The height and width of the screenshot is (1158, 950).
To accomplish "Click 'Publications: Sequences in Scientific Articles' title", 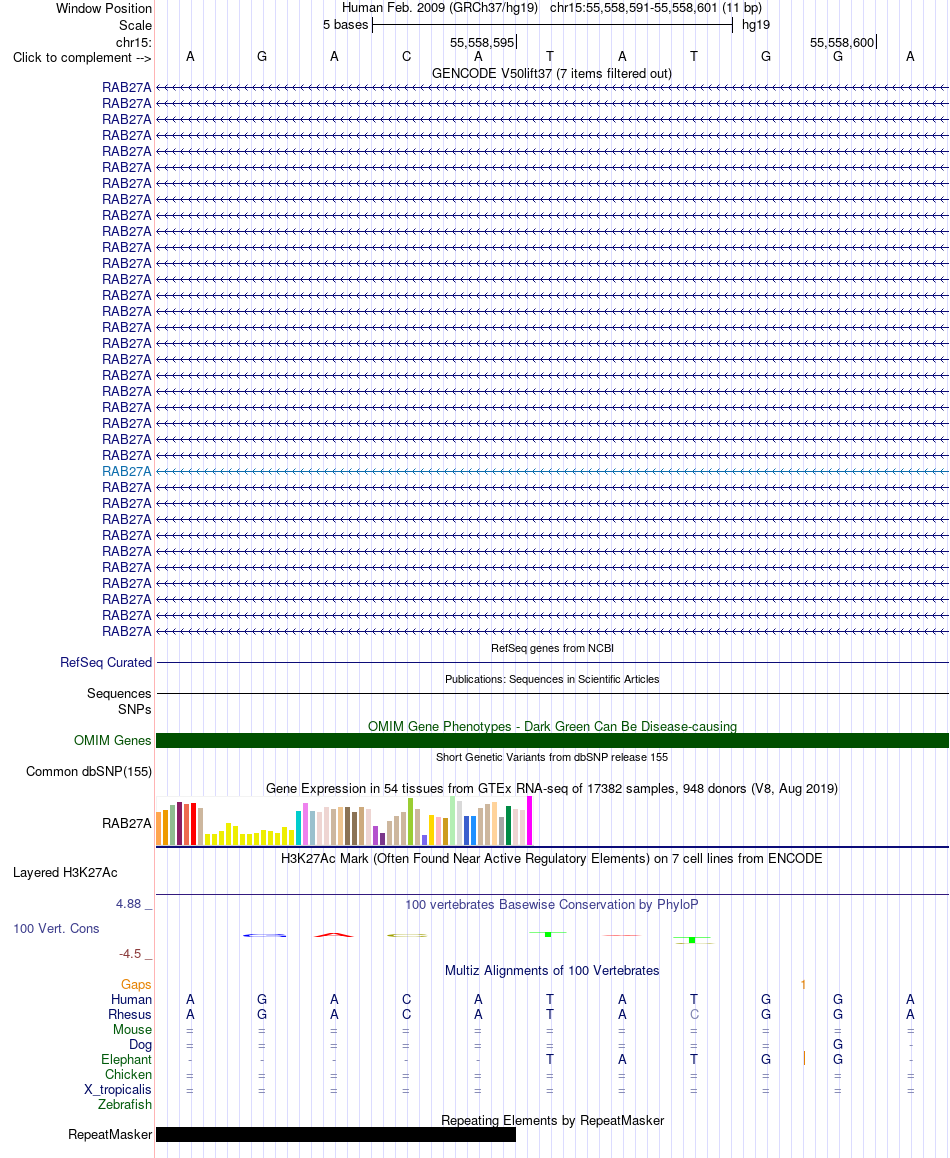I will coord(552,679).
